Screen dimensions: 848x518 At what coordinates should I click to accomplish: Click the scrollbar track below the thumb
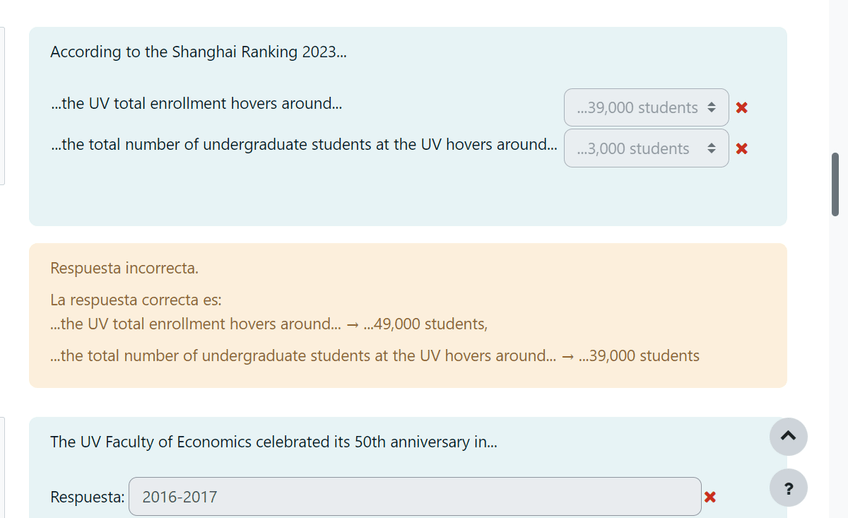tap(835, 350)
